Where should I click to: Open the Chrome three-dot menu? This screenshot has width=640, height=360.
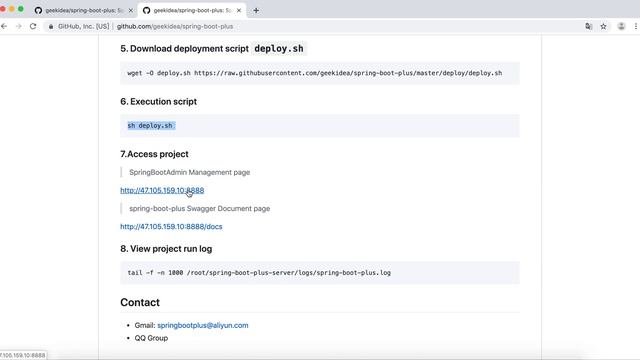(x=636, y=26)
